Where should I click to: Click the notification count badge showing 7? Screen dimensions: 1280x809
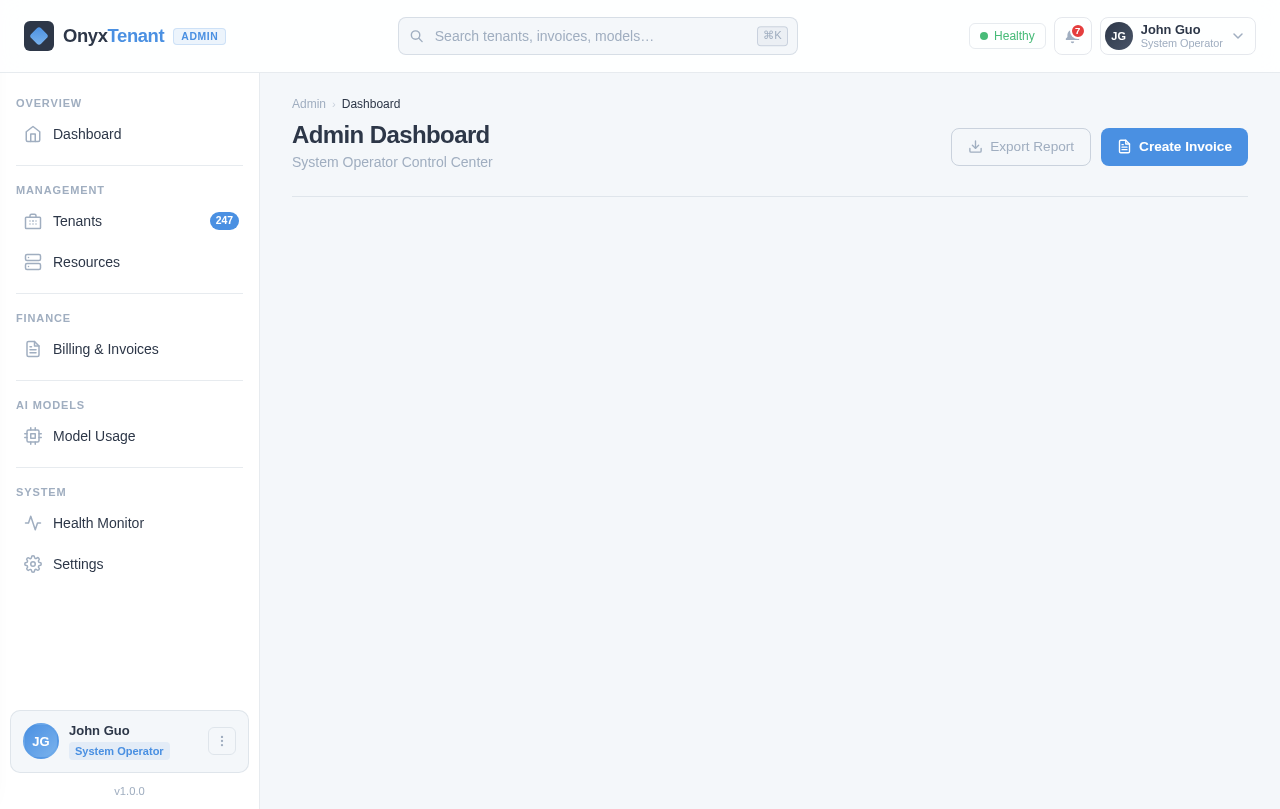(x=1078, y=30)
